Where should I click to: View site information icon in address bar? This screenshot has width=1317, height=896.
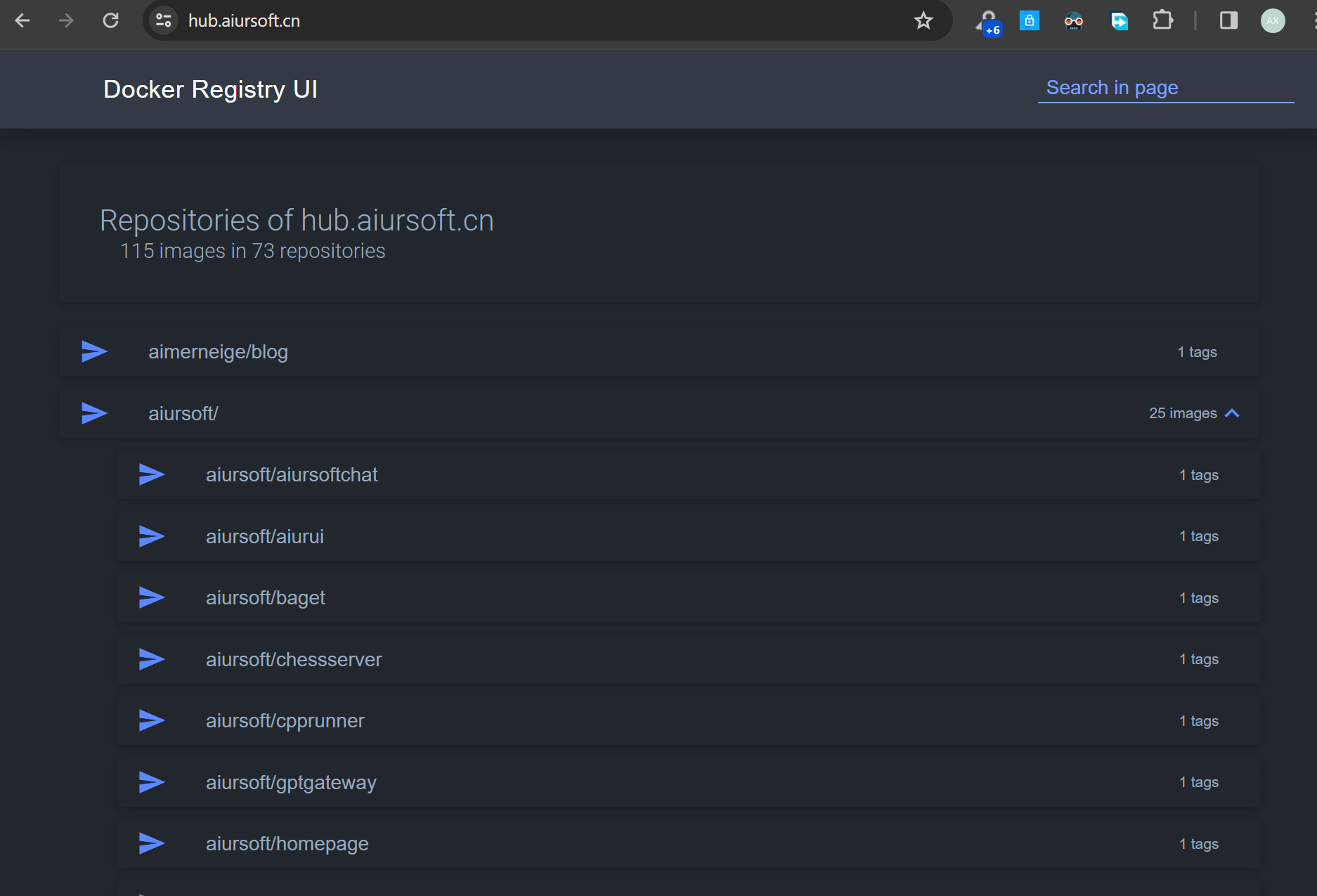[164, 20]
